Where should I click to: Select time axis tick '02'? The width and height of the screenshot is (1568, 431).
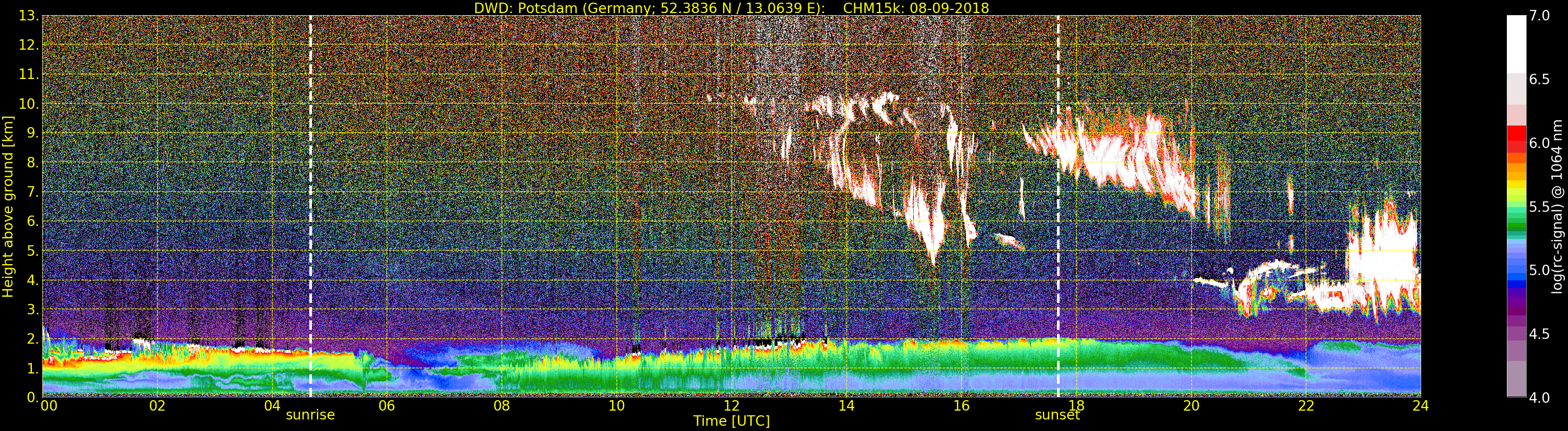point(157,405)
